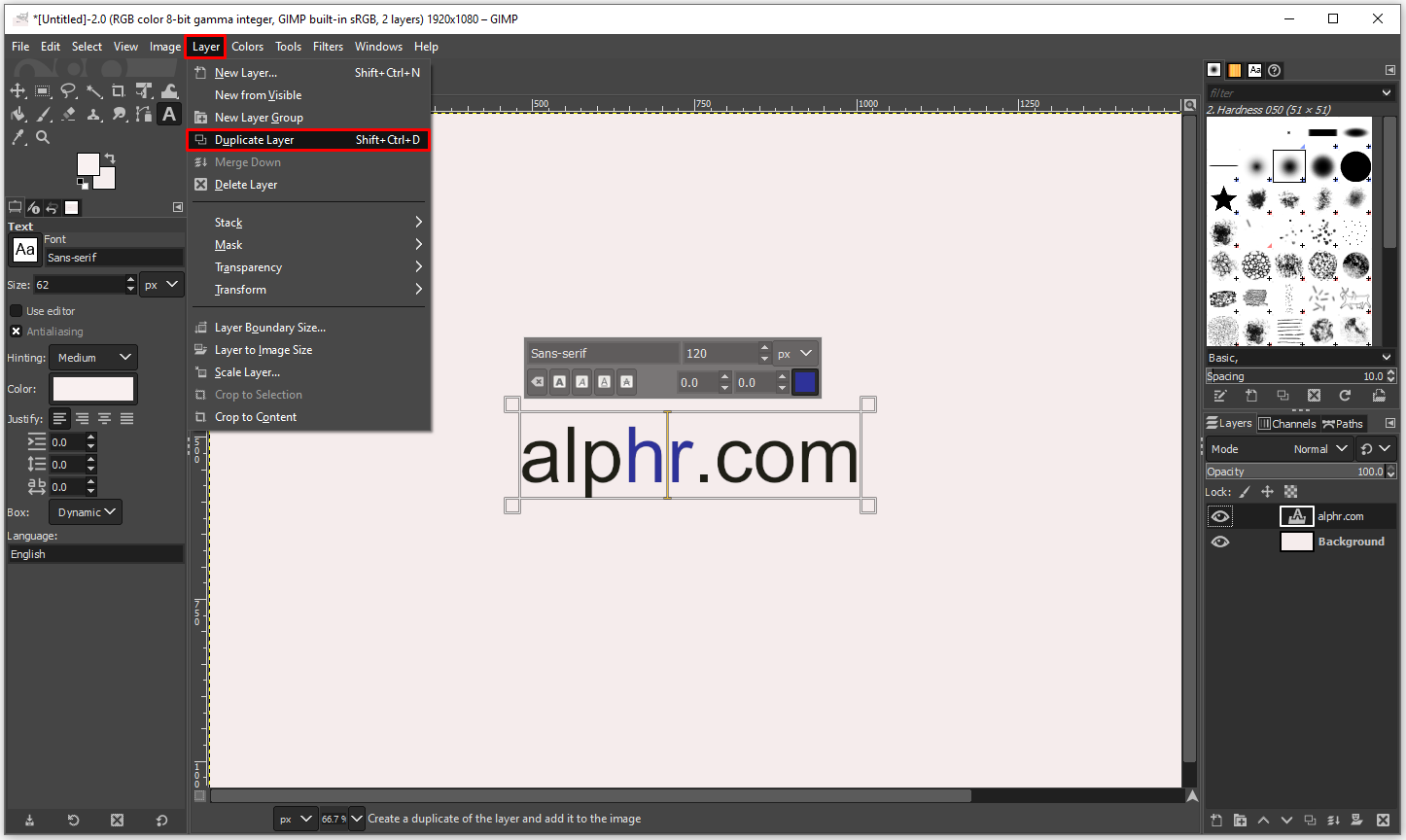
Task: Save tool preset icon at bottom left
Action: coord(29,820)
